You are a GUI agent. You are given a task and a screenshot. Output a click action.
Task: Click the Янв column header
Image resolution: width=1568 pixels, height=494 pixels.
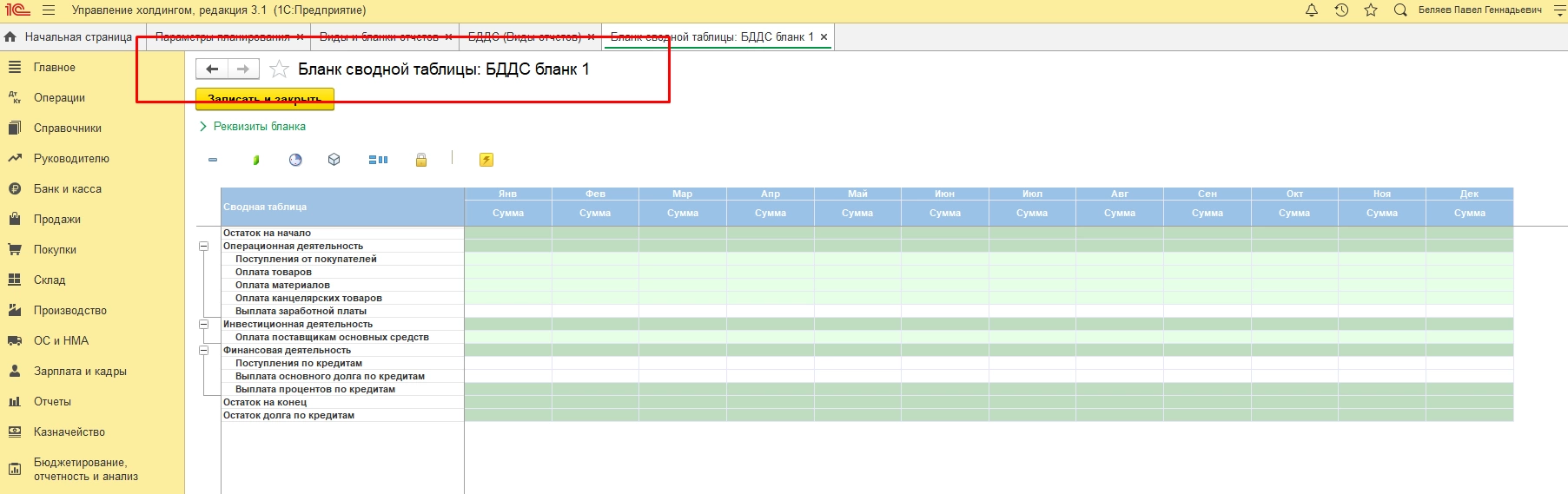[508, 194]
